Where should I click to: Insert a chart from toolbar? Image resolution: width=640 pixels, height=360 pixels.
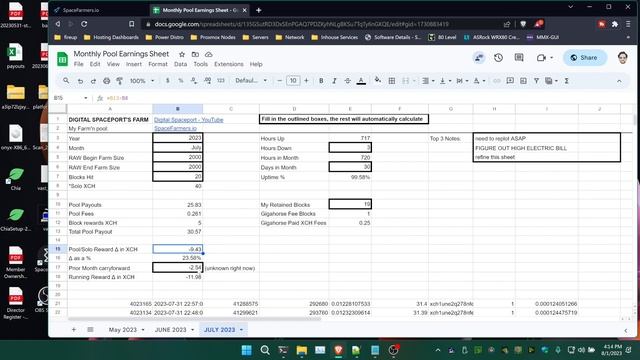coord(523,81)
